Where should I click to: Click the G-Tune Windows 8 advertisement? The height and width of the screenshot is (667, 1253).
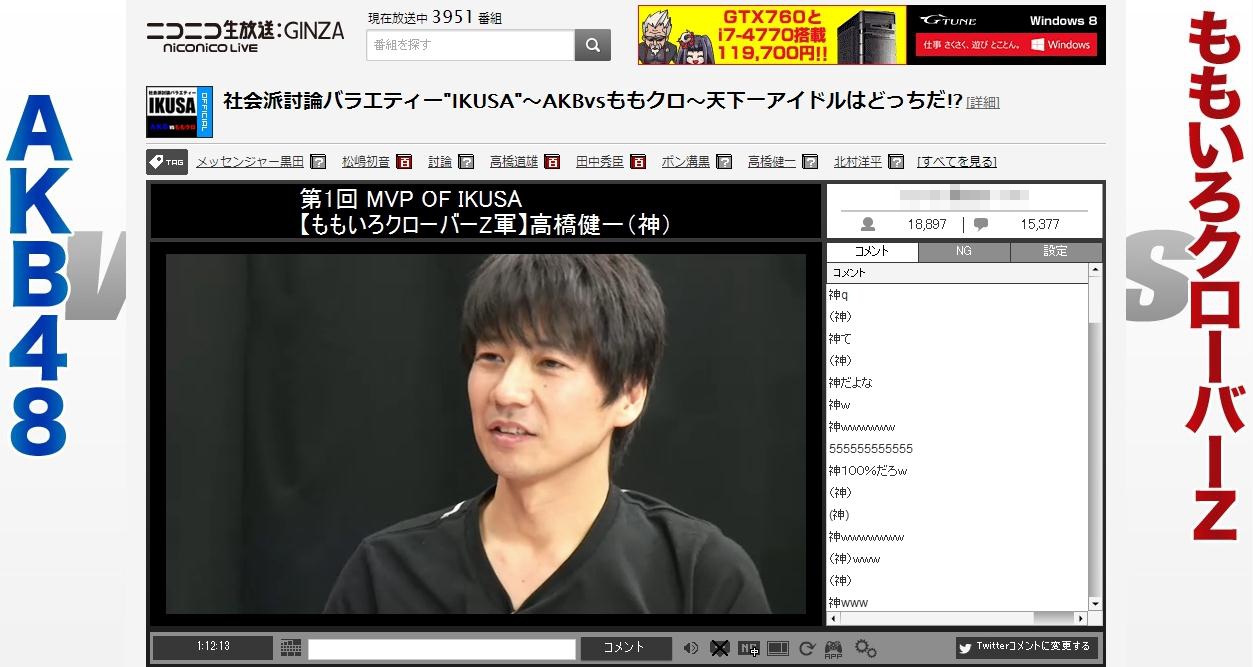(x=1006, y=35)
